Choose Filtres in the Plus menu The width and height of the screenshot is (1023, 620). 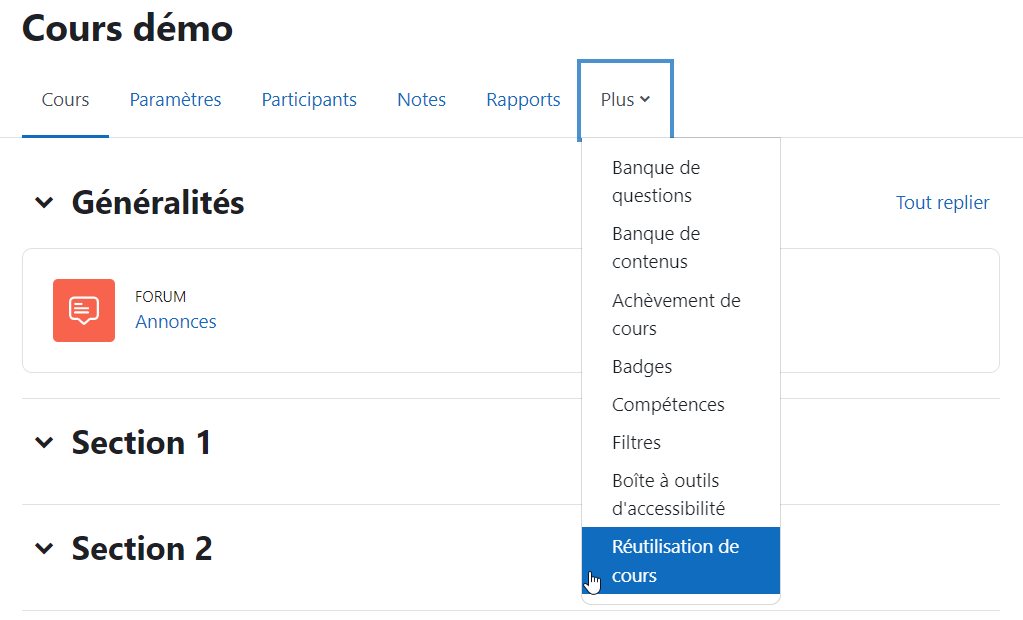(680, 442)
